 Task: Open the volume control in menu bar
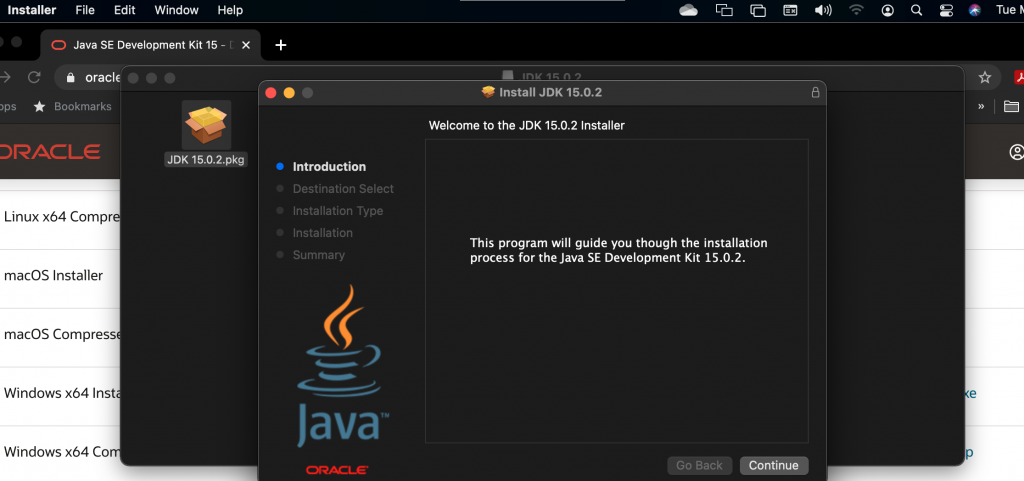823,10
